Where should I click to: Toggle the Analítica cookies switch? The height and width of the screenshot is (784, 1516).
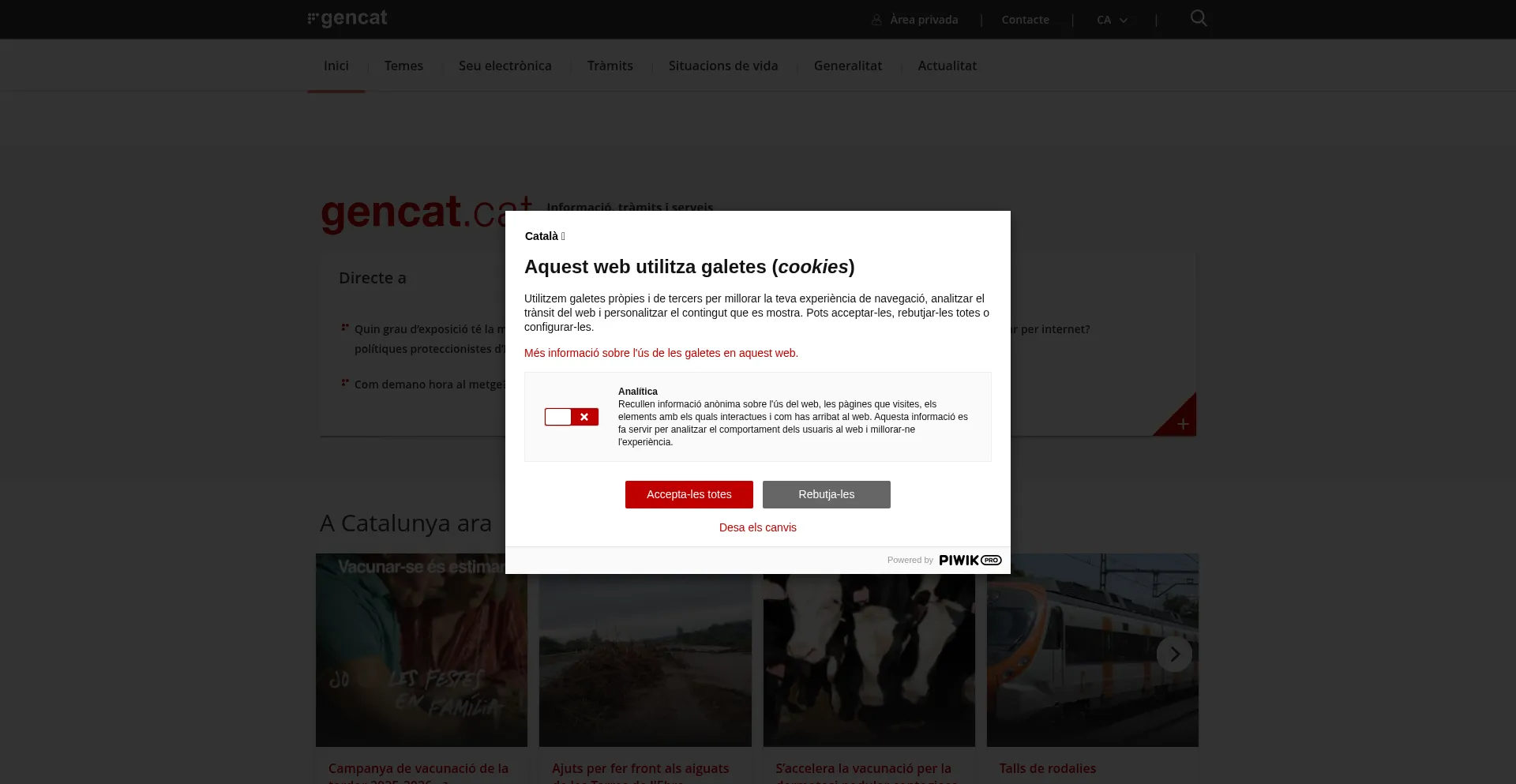point(571,417)
